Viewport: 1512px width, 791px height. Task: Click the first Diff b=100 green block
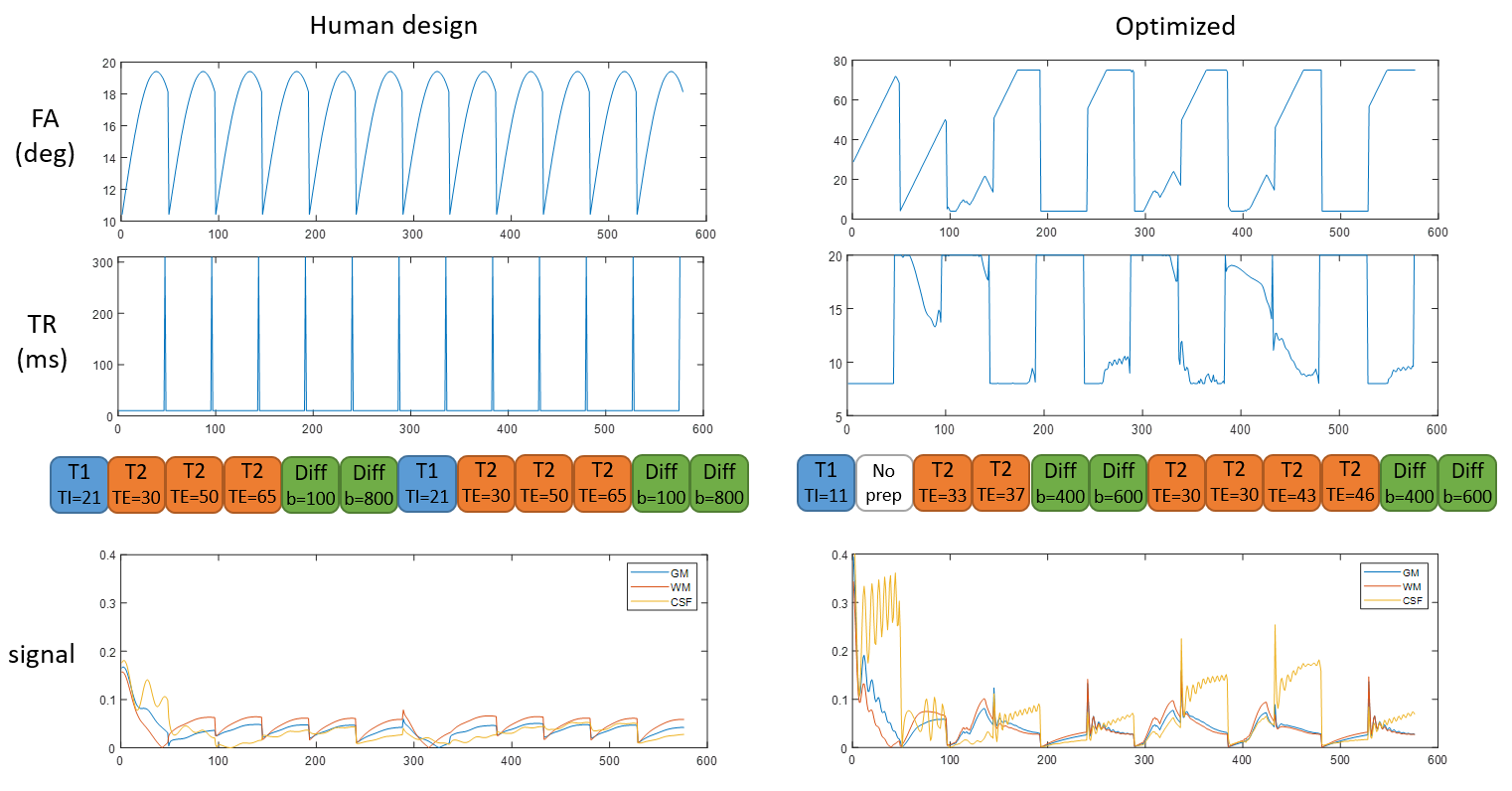point(311,484)
